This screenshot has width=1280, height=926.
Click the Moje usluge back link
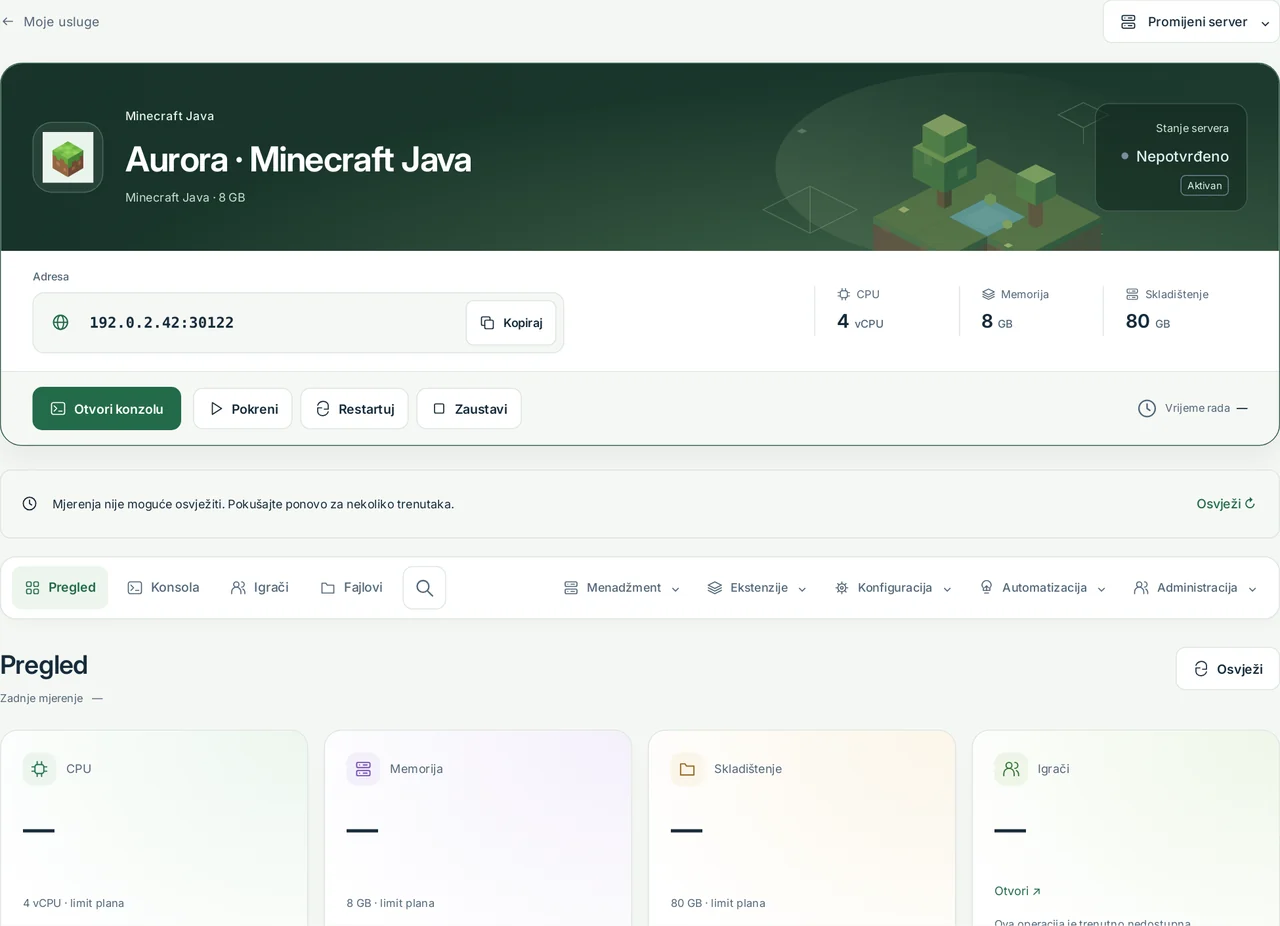click(x=50, y=21)
